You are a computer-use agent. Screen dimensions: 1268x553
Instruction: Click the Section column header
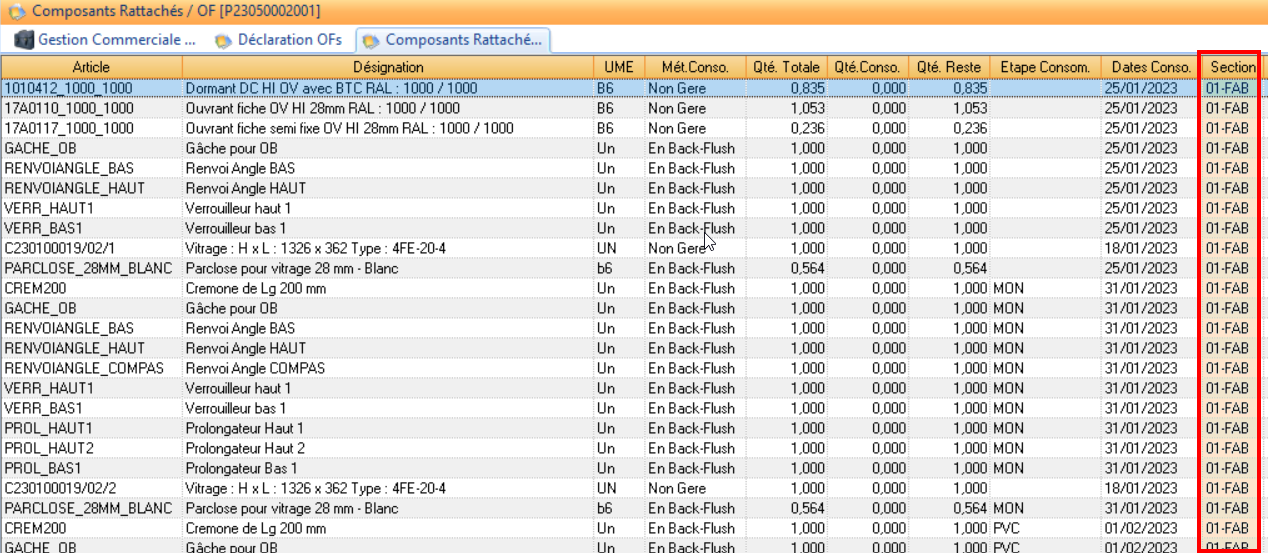tap(1230, 67)
